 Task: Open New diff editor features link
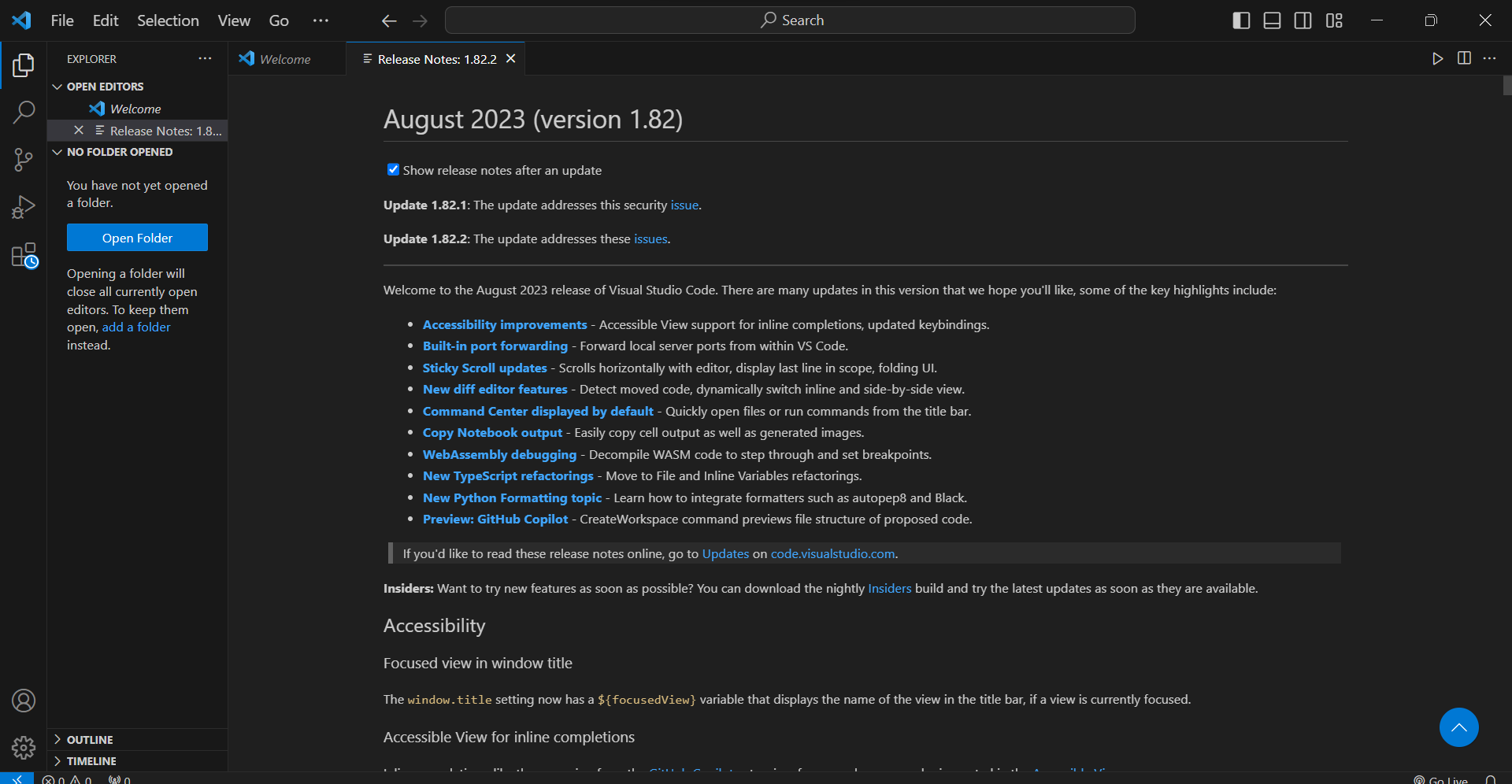coord(495,389)
